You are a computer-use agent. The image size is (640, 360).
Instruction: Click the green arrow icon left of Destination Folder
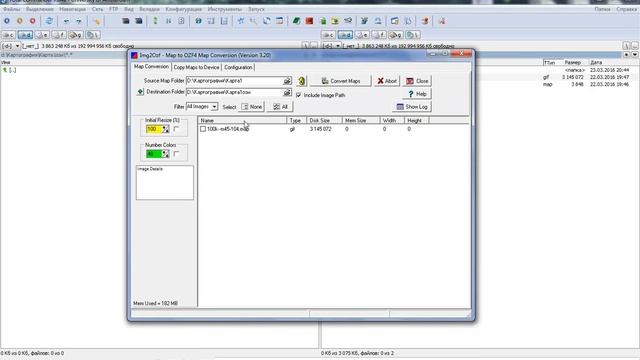point(140,92)
